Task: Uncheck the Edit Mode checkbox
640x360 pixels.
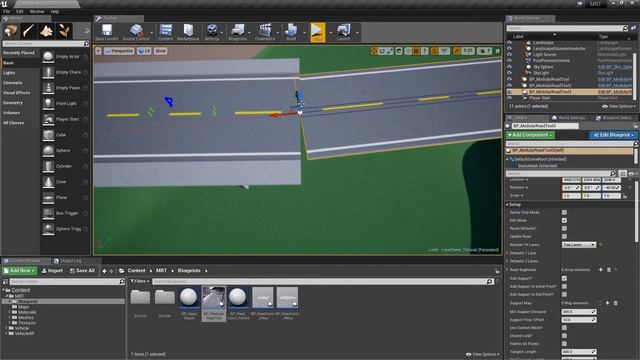Action: 564,220
